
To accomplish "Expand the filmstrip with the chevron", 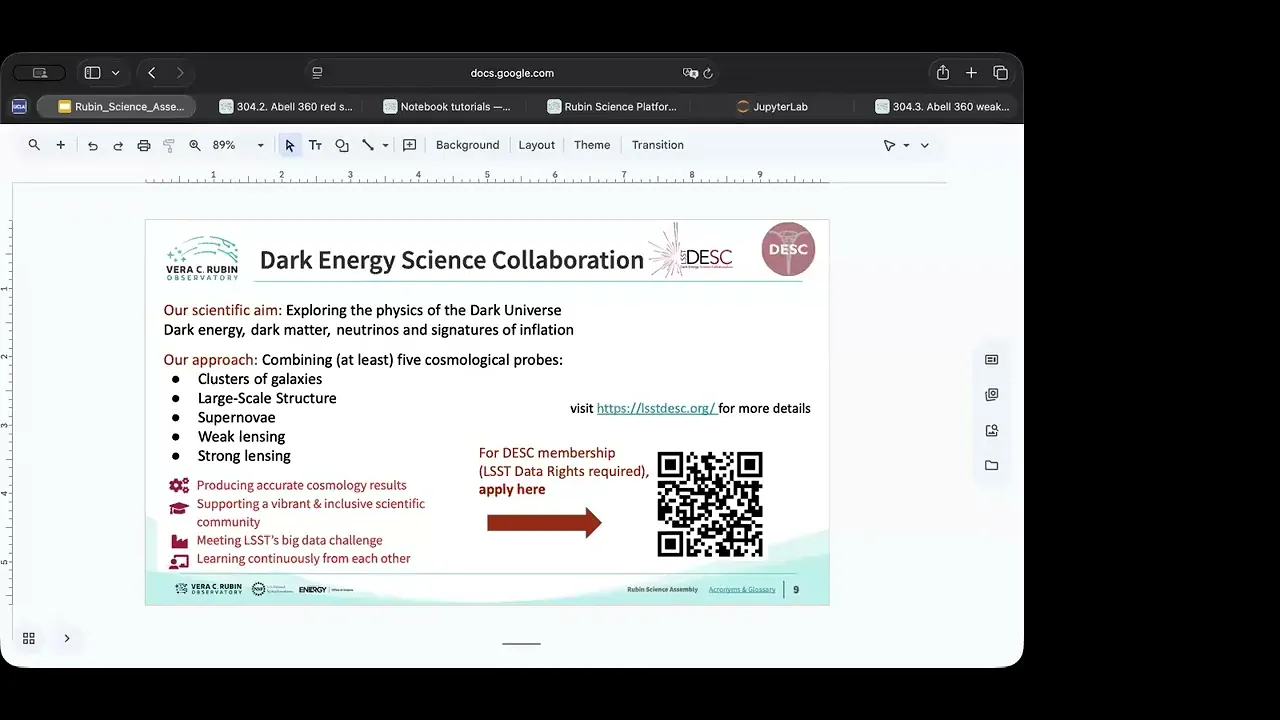I will pos(67,638).
